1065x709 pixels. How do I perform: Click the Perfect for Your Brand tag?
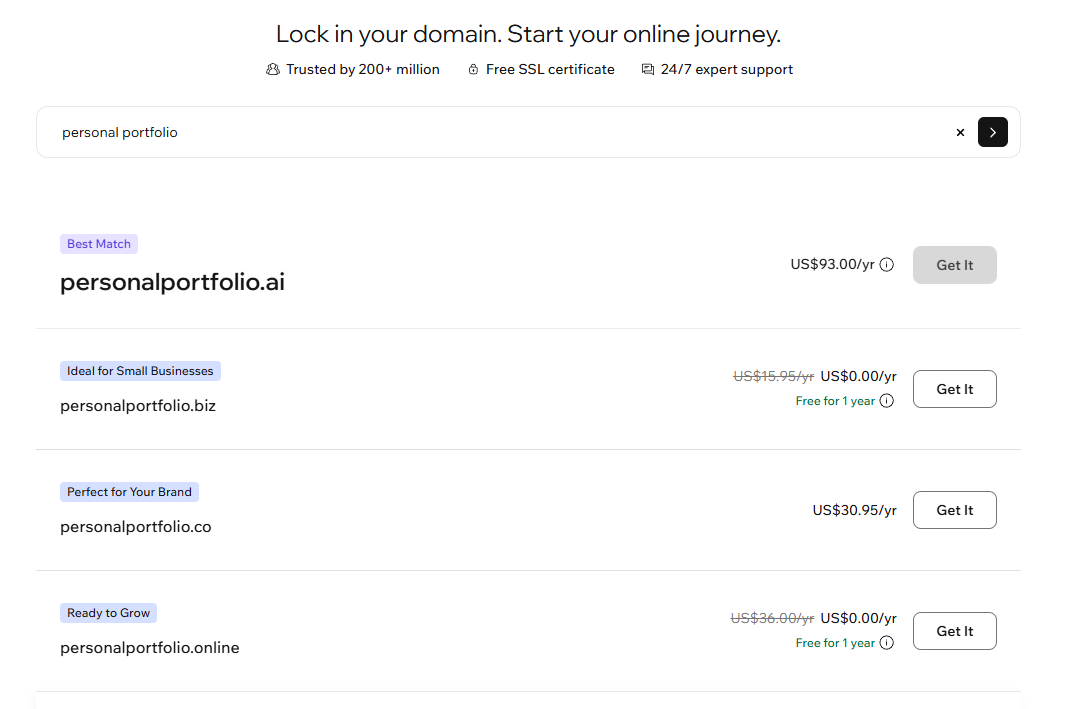pyautogui.click(x=129, y=492)
